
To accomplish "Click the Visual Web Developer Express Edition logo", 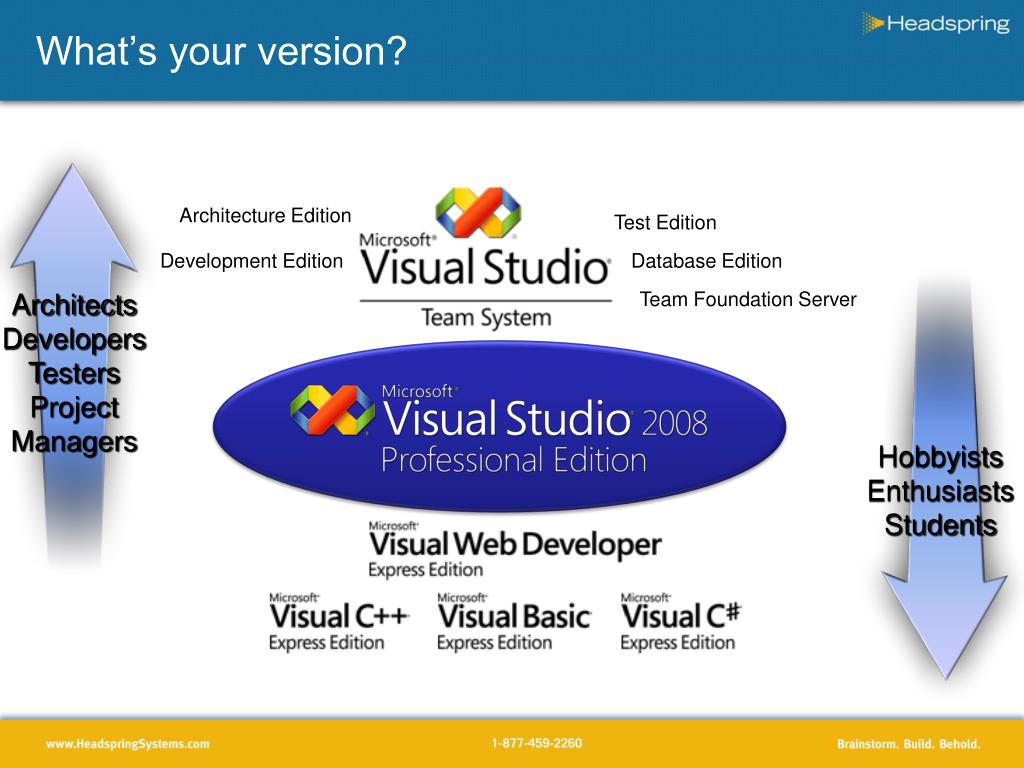I will point(515,549).
